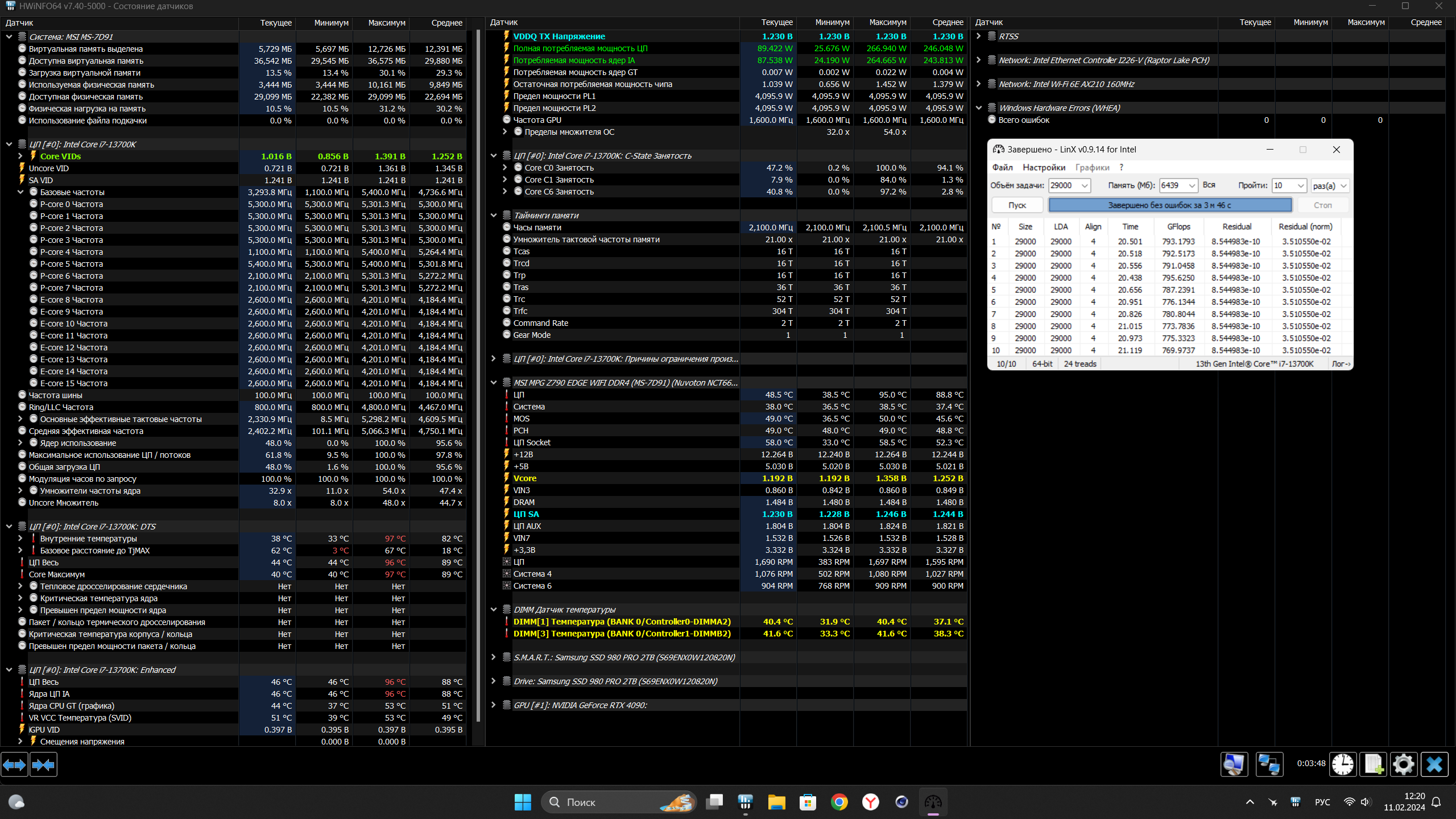Collapse the Система: MSI MS-7D91 group
The image size is (1456, 819).
(x=9, y=37)
